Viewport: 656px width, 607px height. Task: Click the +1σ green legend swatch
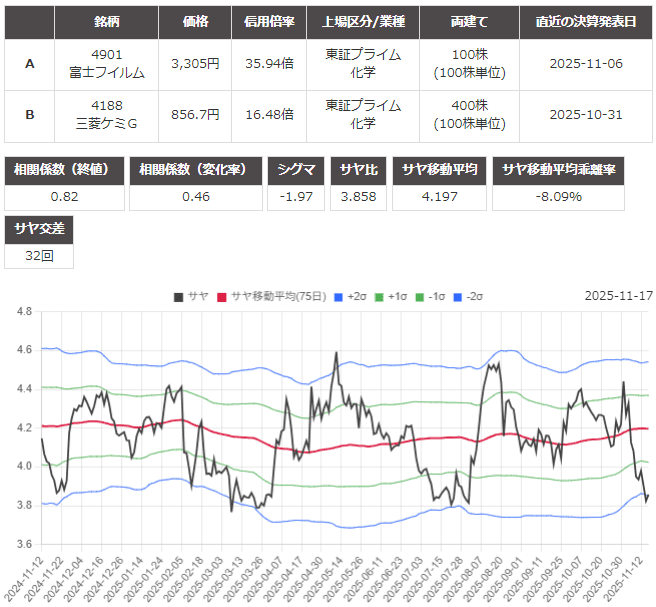point(383,296)
